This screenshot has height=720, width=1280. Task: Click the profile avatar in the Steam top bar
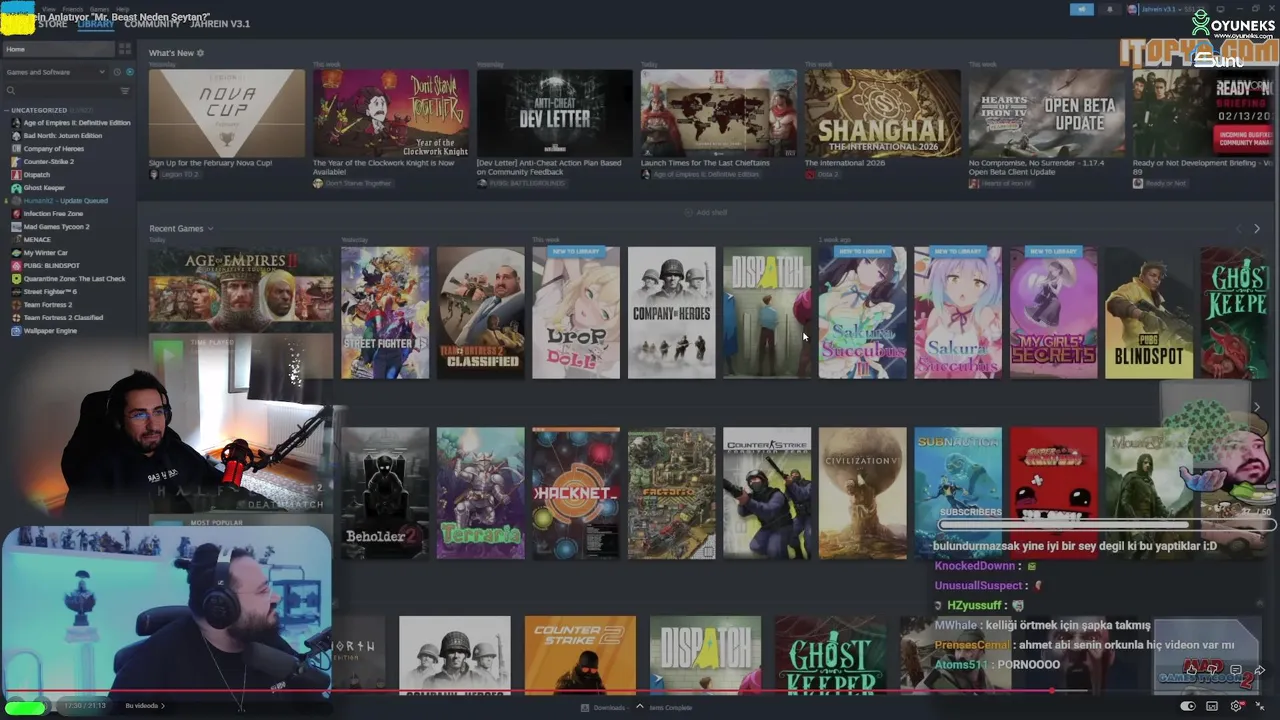(x=1132, y=9)
